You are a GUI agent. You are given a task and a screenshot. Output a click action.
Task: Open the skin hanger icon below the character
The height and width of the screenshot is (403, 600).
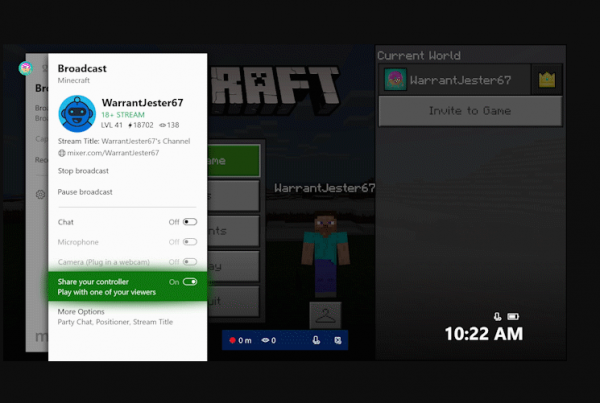(325, 316)
